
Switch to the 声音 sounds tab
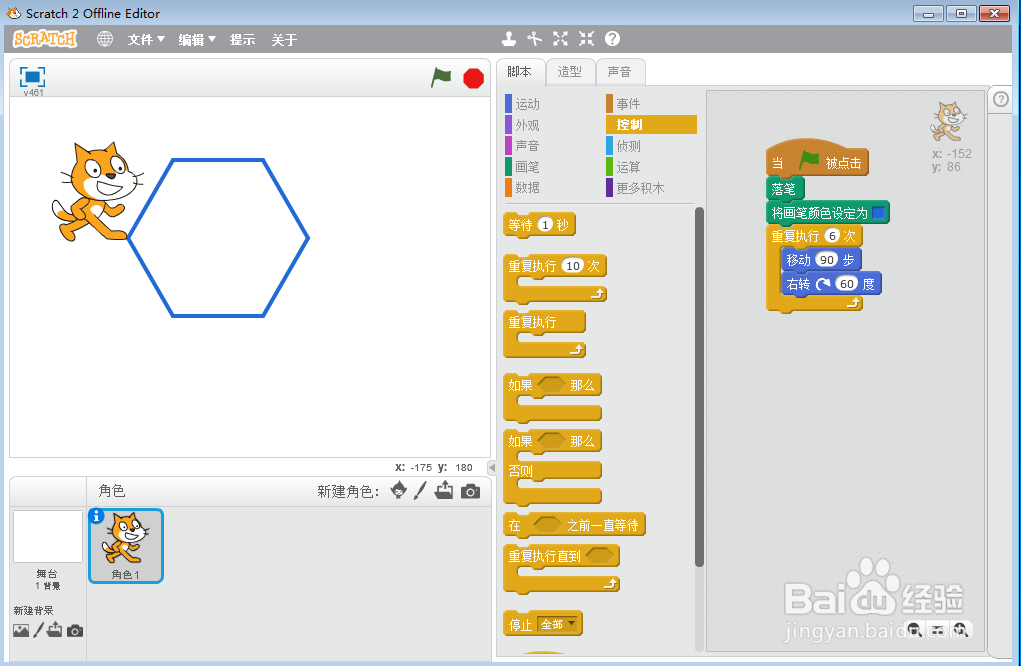click(620, 72)
